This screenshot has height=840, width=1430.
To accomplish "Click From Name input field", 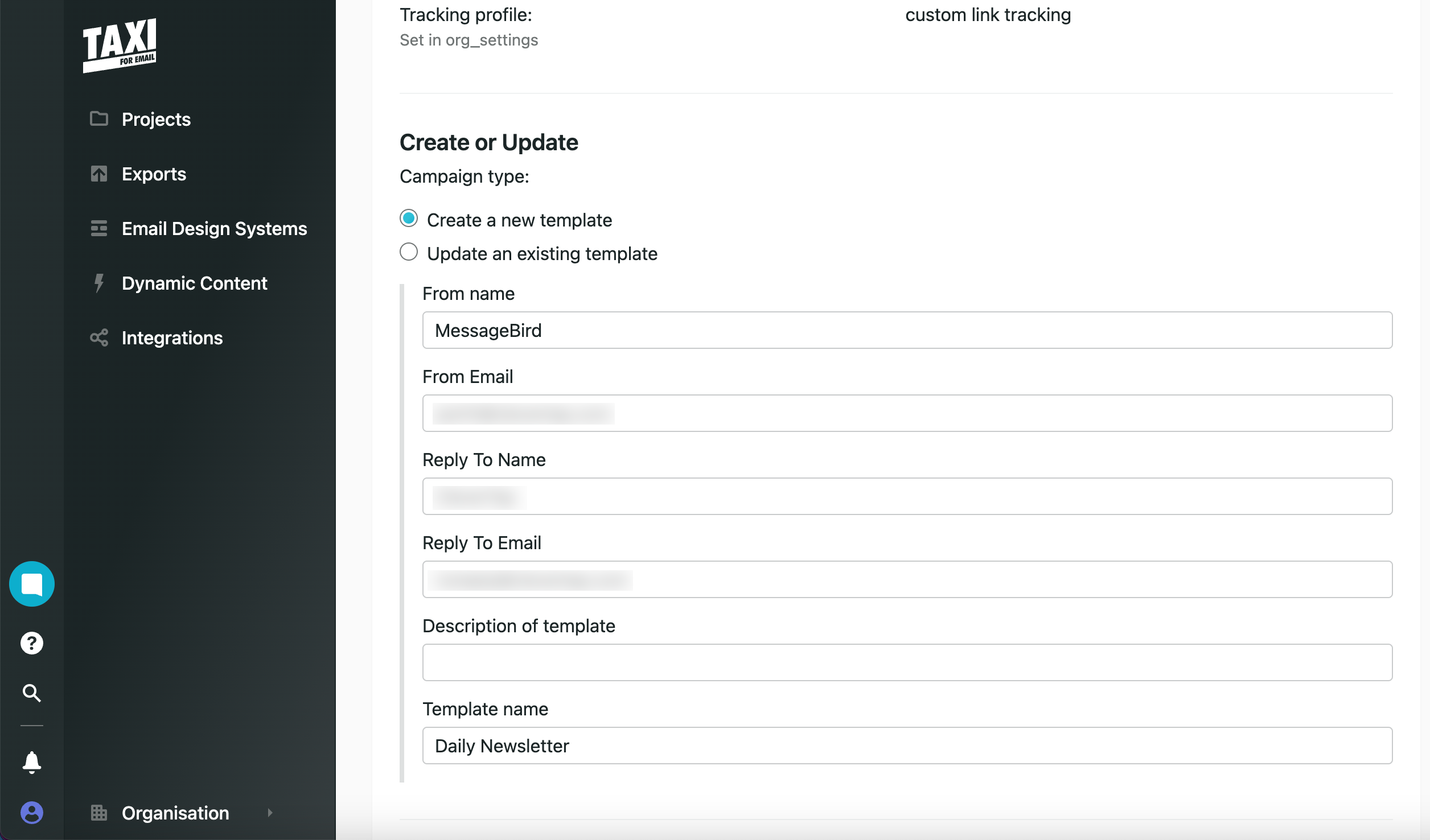I will coord(907,330).
